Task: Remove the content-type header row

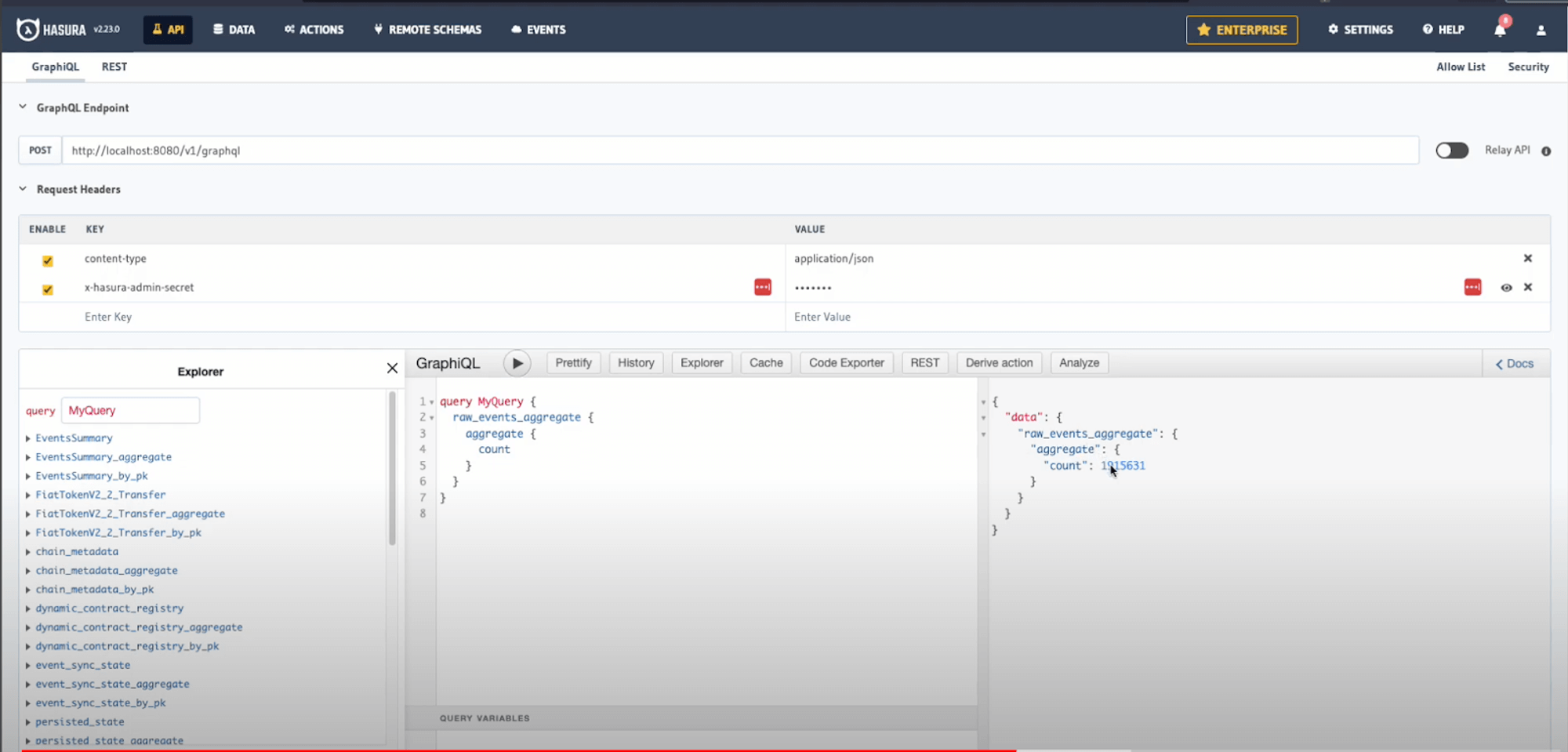Action: coord(1527,258)
